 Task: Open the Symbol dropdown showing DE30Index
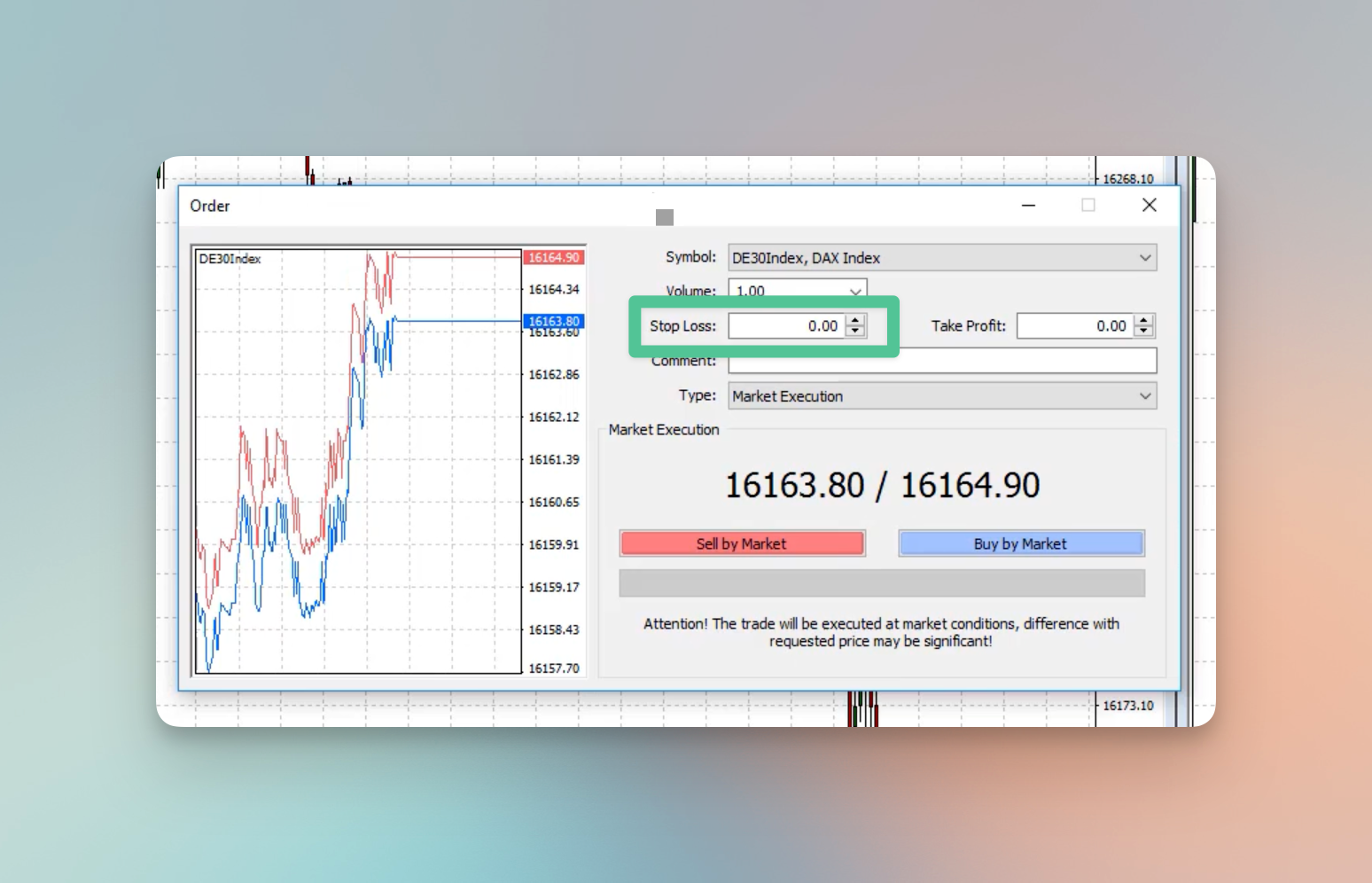click(941, 258)
